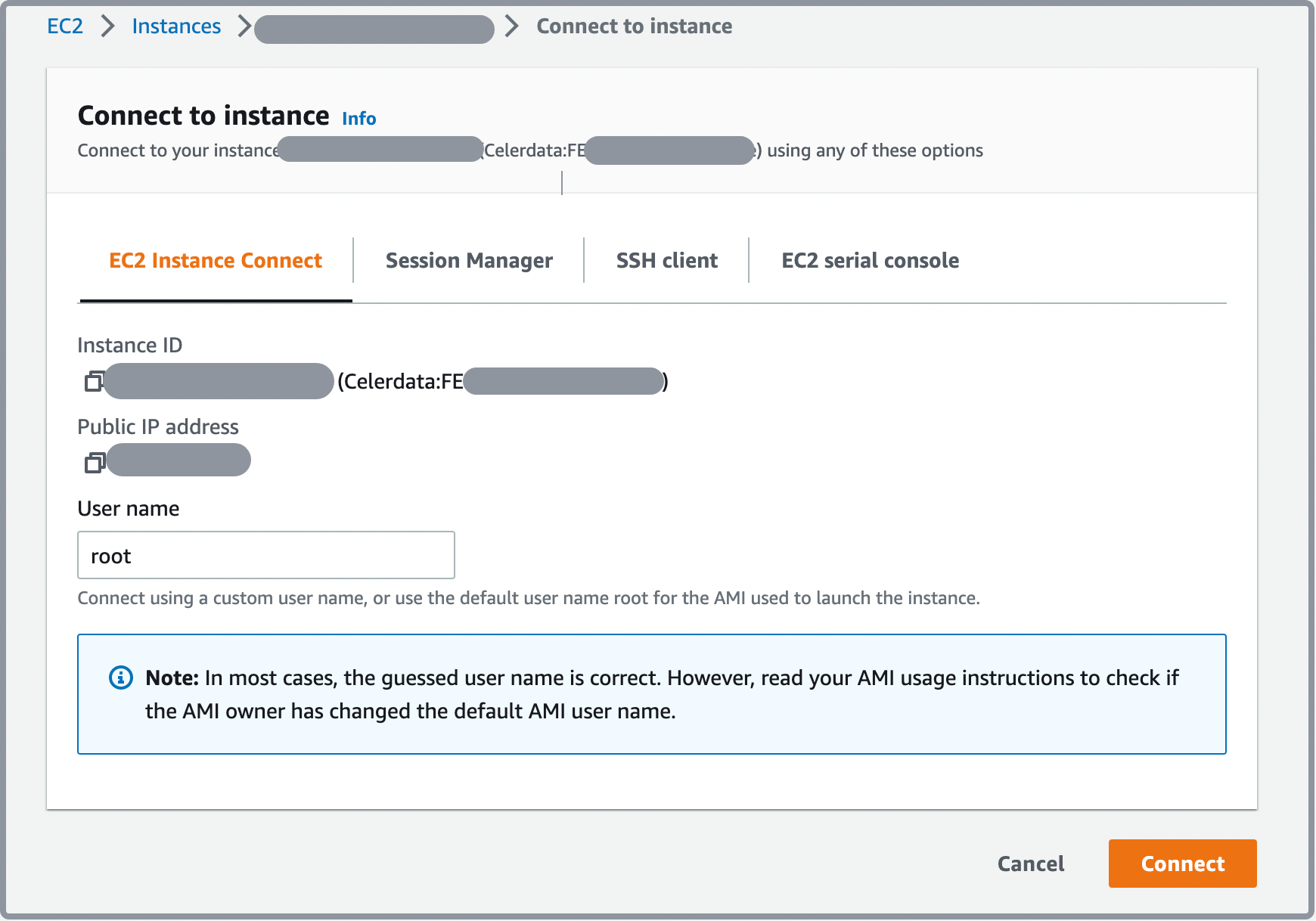Focus the User name field containing root

(x=266, y=556)
